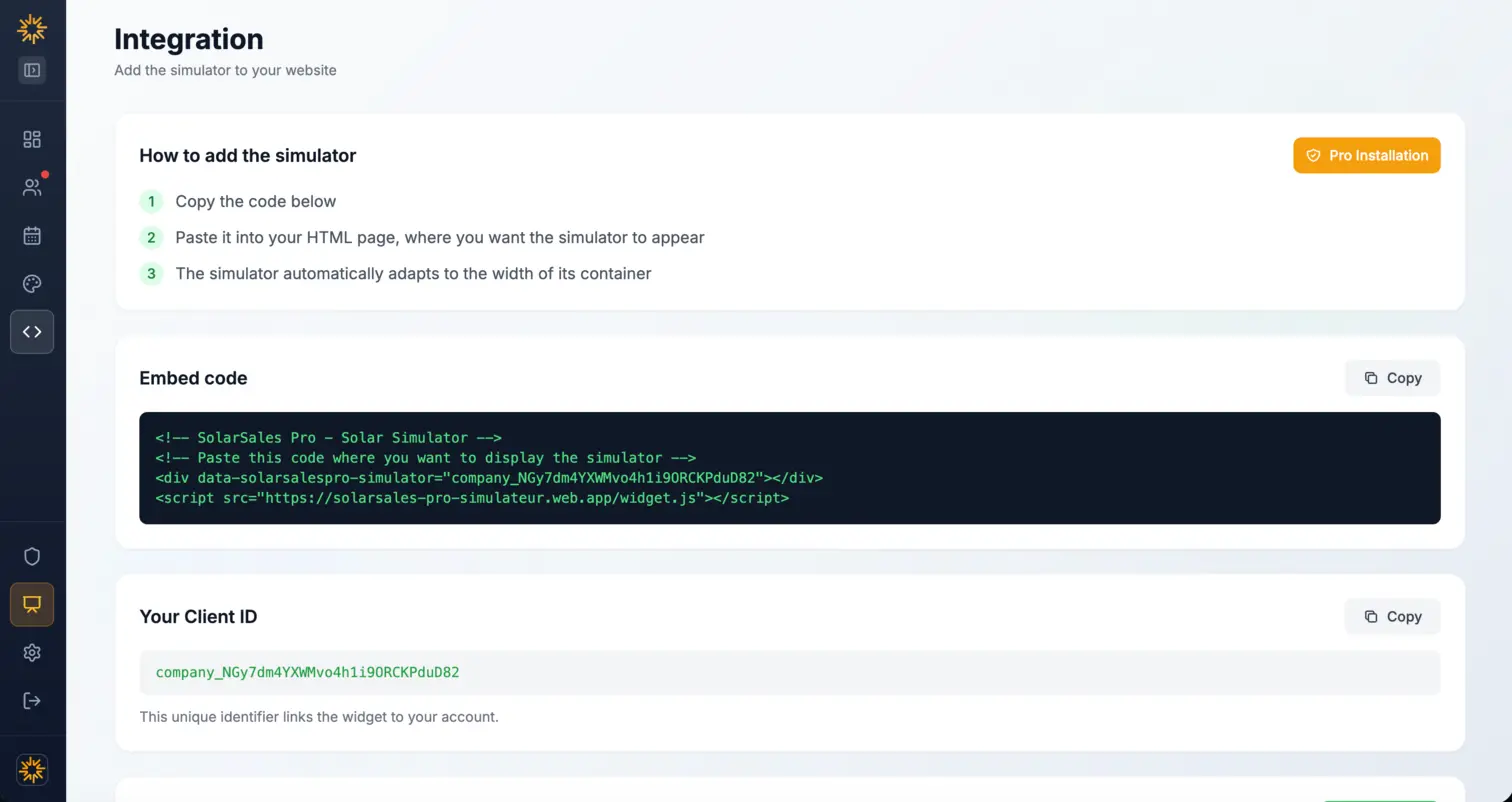Click 'Add the simulator to your website' subtitle
This screenshot has width=1512, height=802.
tap(225, 70)
